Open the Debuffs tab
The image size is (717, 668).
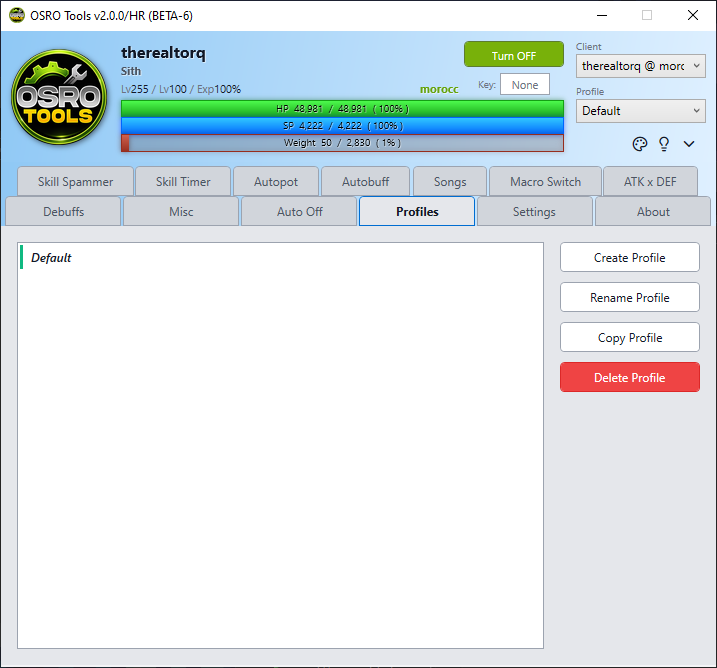[x=63, y=211]
